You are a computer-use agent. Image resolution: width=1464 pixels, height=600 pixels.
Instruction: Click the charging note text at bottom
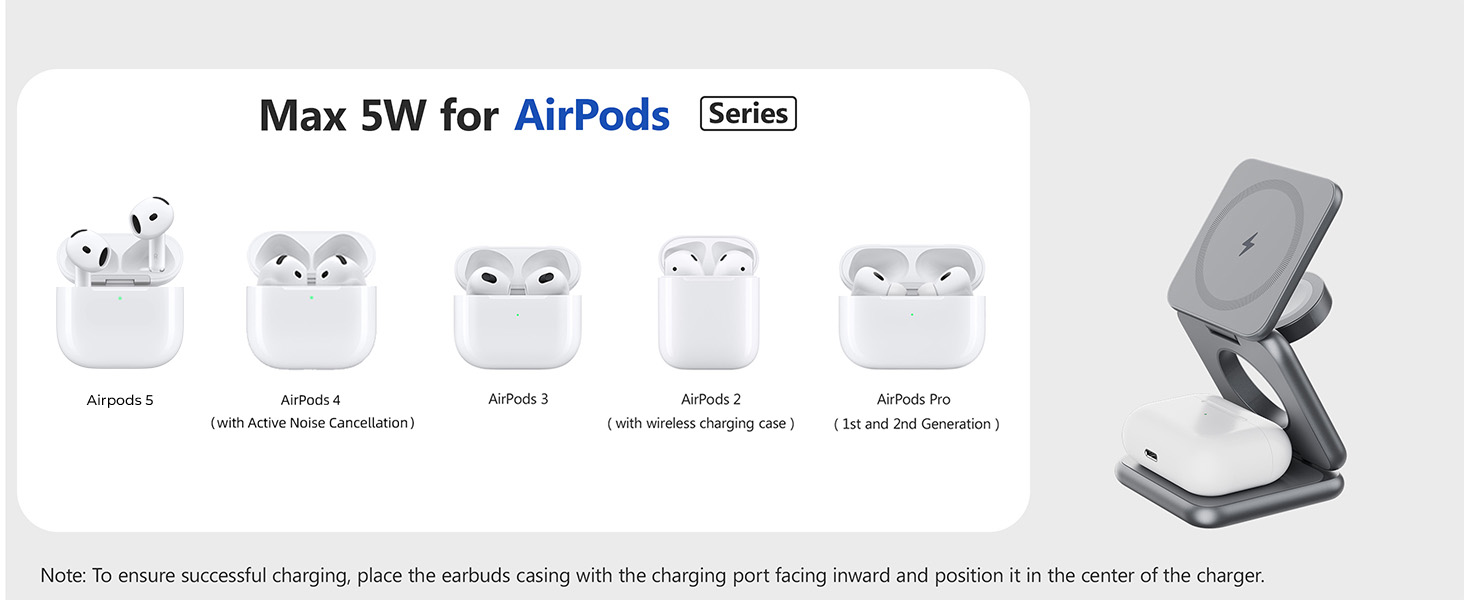coord(652,576)
